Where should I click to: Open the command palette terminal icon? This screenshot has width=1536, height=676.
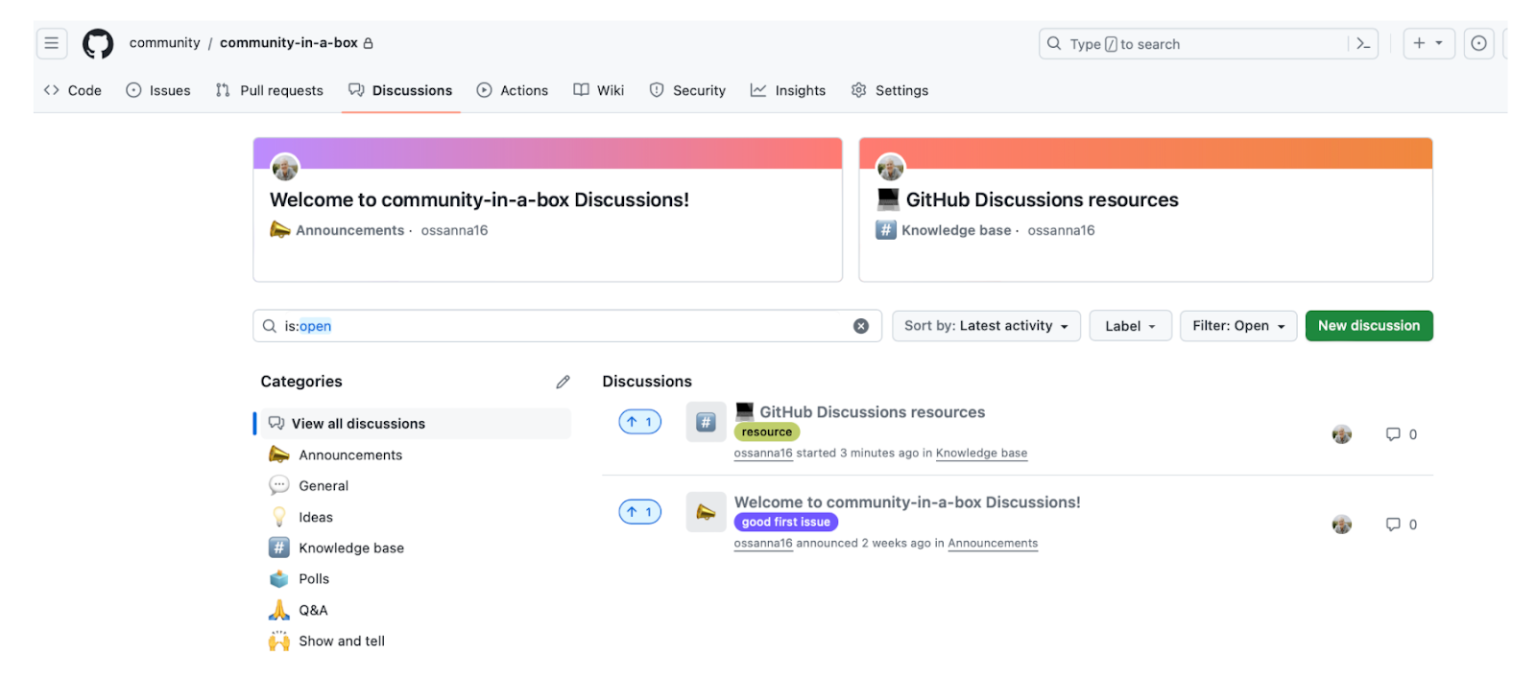tap(1363, 43)
